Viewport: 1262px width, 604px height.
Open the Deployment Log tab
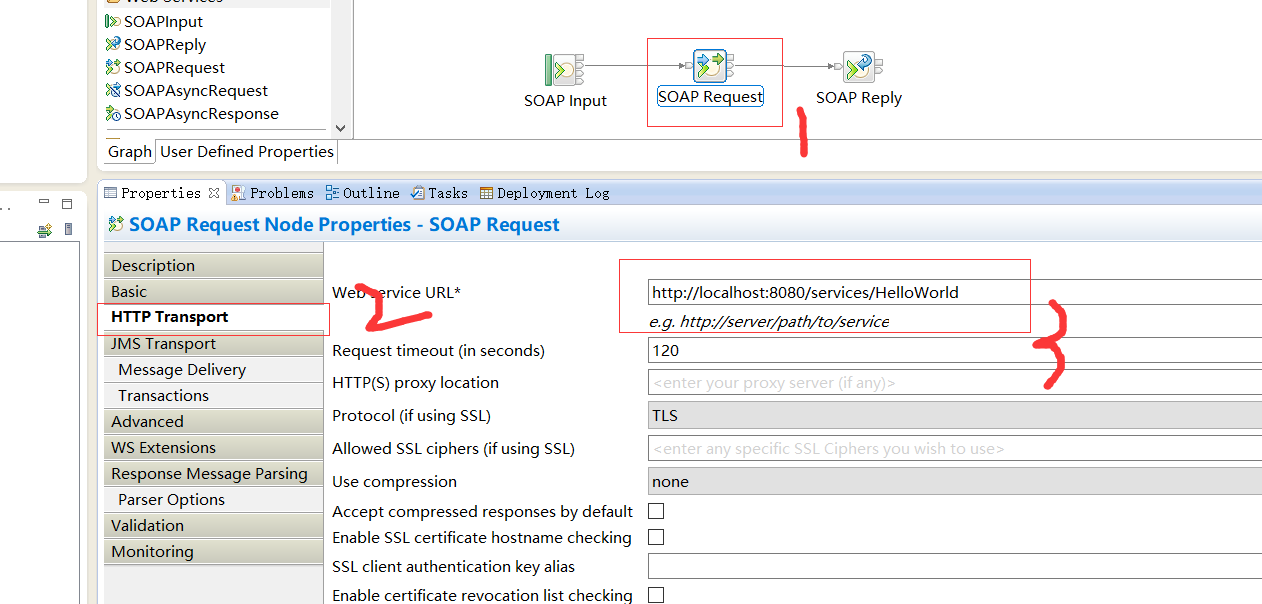545,193
